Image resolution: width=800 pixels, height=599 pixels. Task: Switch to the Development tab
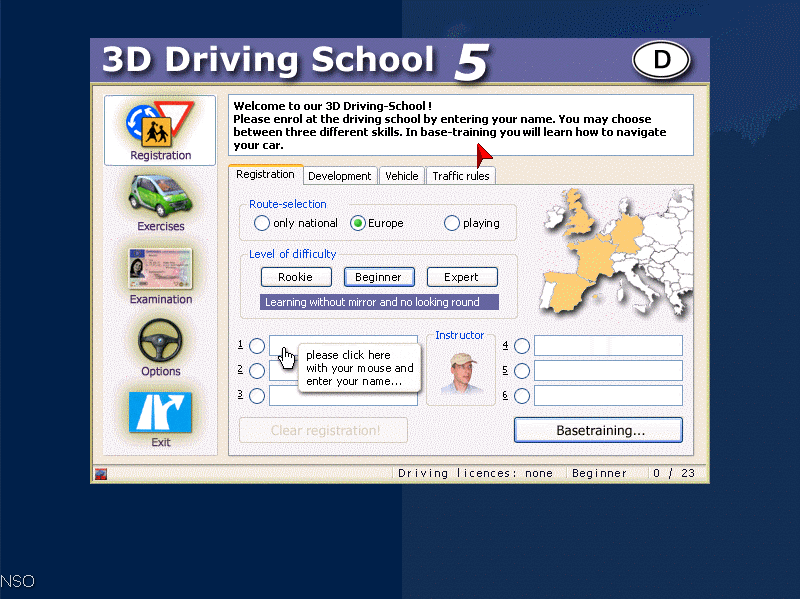click(340, 176)
